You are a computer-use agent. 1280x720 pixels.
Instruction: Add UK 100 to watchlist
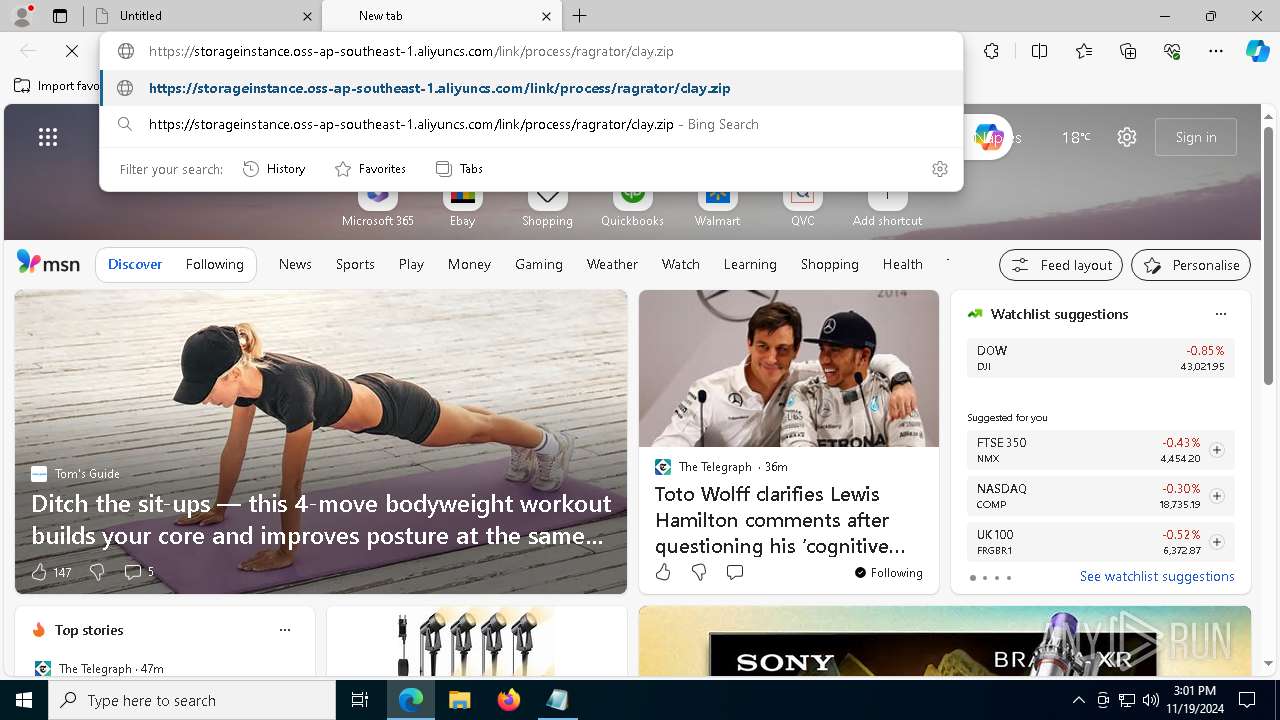click(x=1216, y=542)
